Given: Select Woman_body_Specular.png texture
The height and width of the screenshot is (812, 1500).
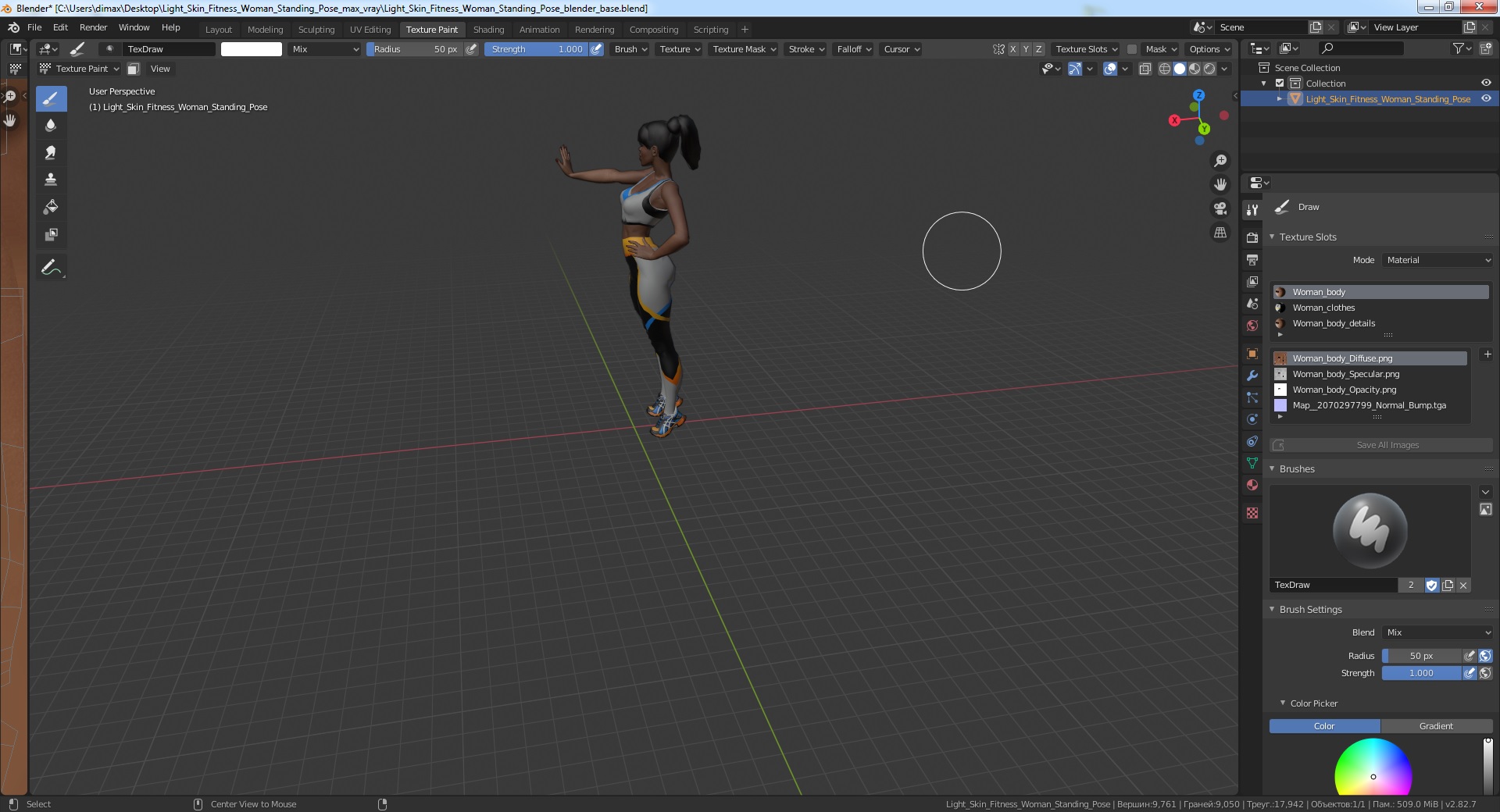Looking at the screenshot, I should [x=1370, y=374].
